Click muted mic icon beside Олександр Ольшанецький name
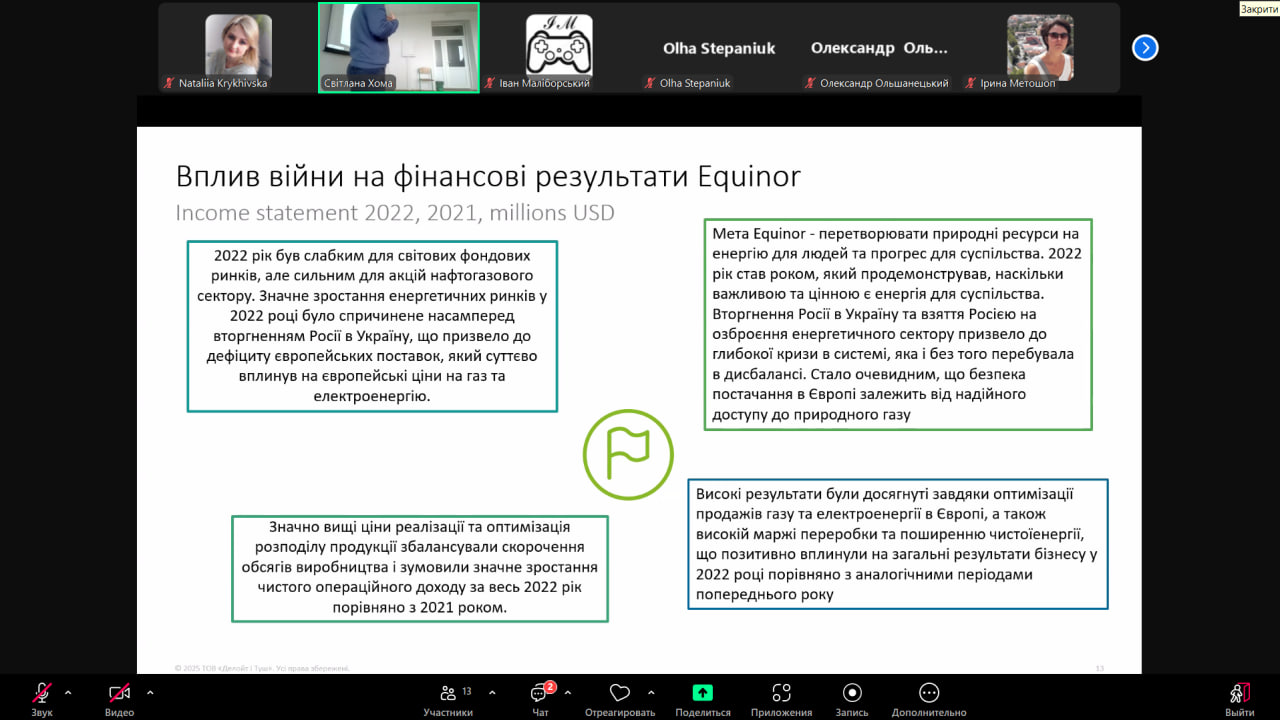This screenshot has height=720, width=1280. (811, 83)
